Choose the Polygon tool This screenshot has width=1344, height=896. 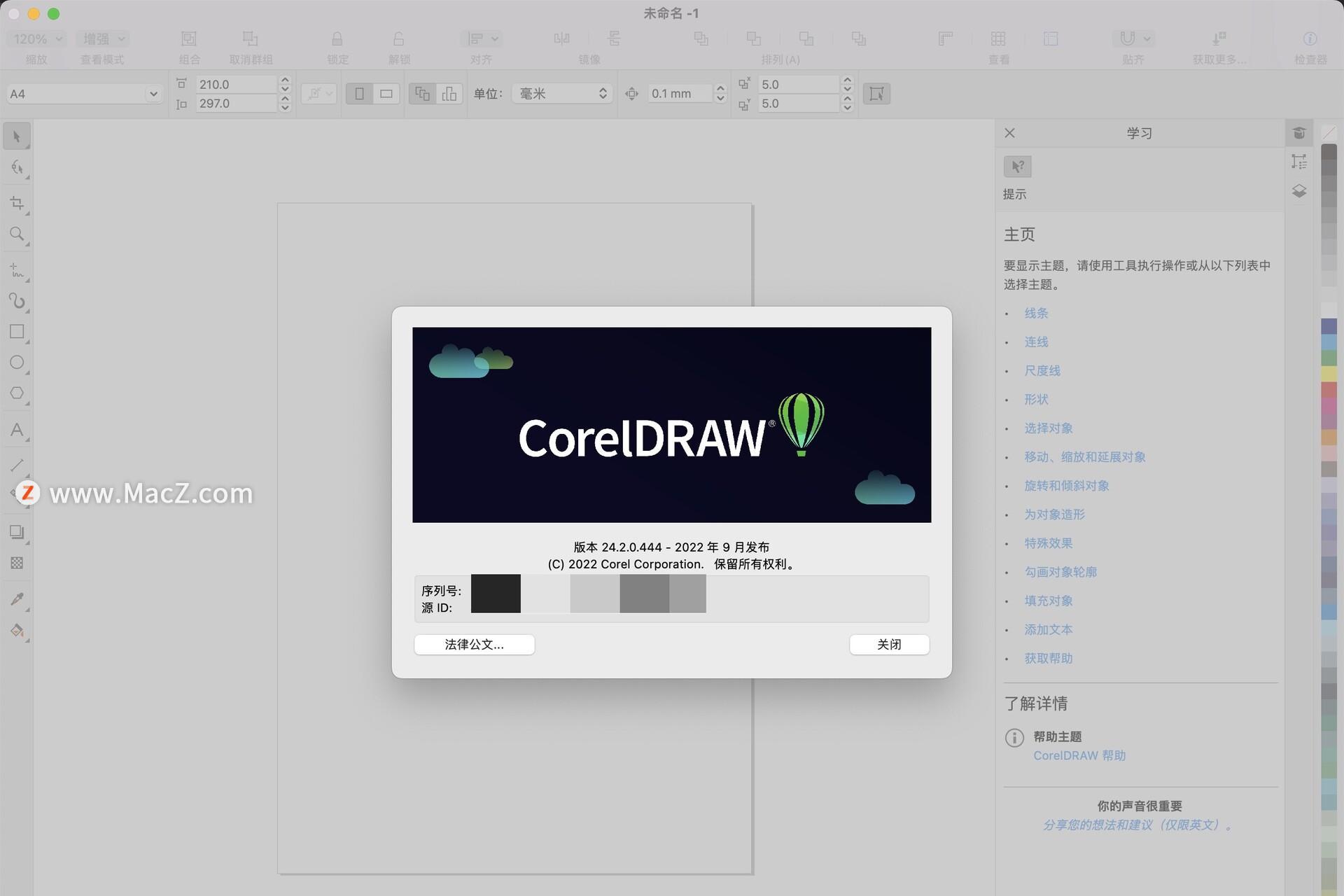17,393
